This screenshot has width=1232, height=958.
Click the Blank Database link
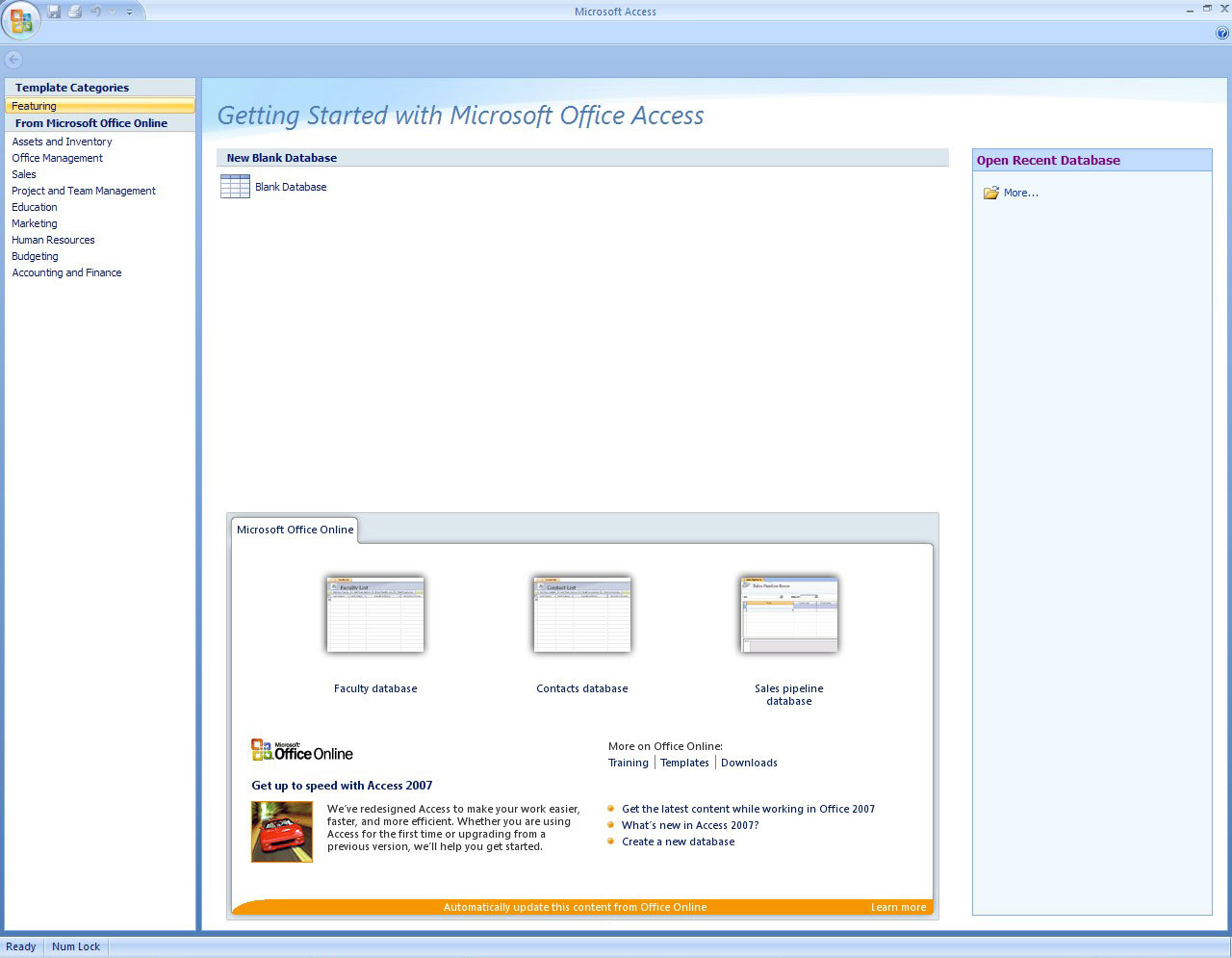point(291,187)
